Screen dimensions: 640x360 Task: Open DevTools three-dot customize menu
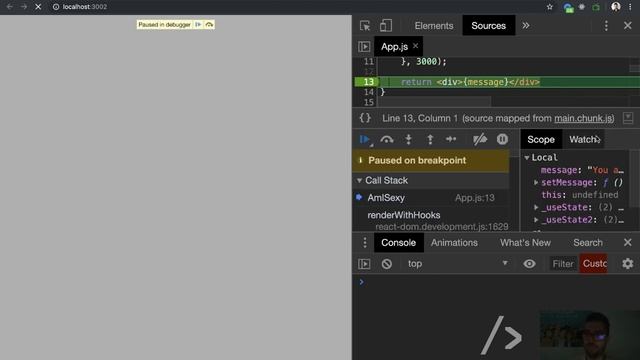pos(606,26)
